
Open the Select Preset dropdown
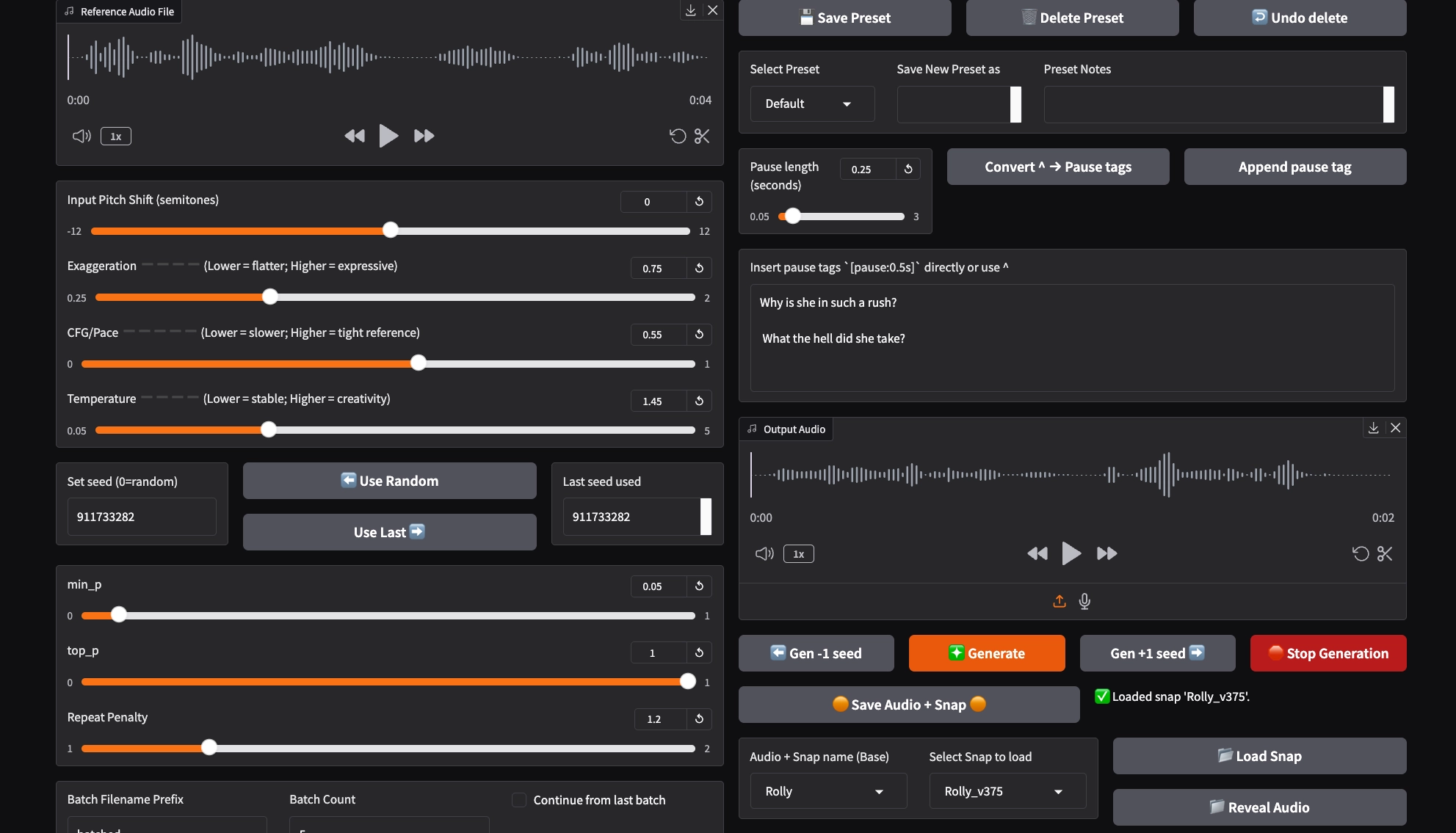click(x=812, y=103)
